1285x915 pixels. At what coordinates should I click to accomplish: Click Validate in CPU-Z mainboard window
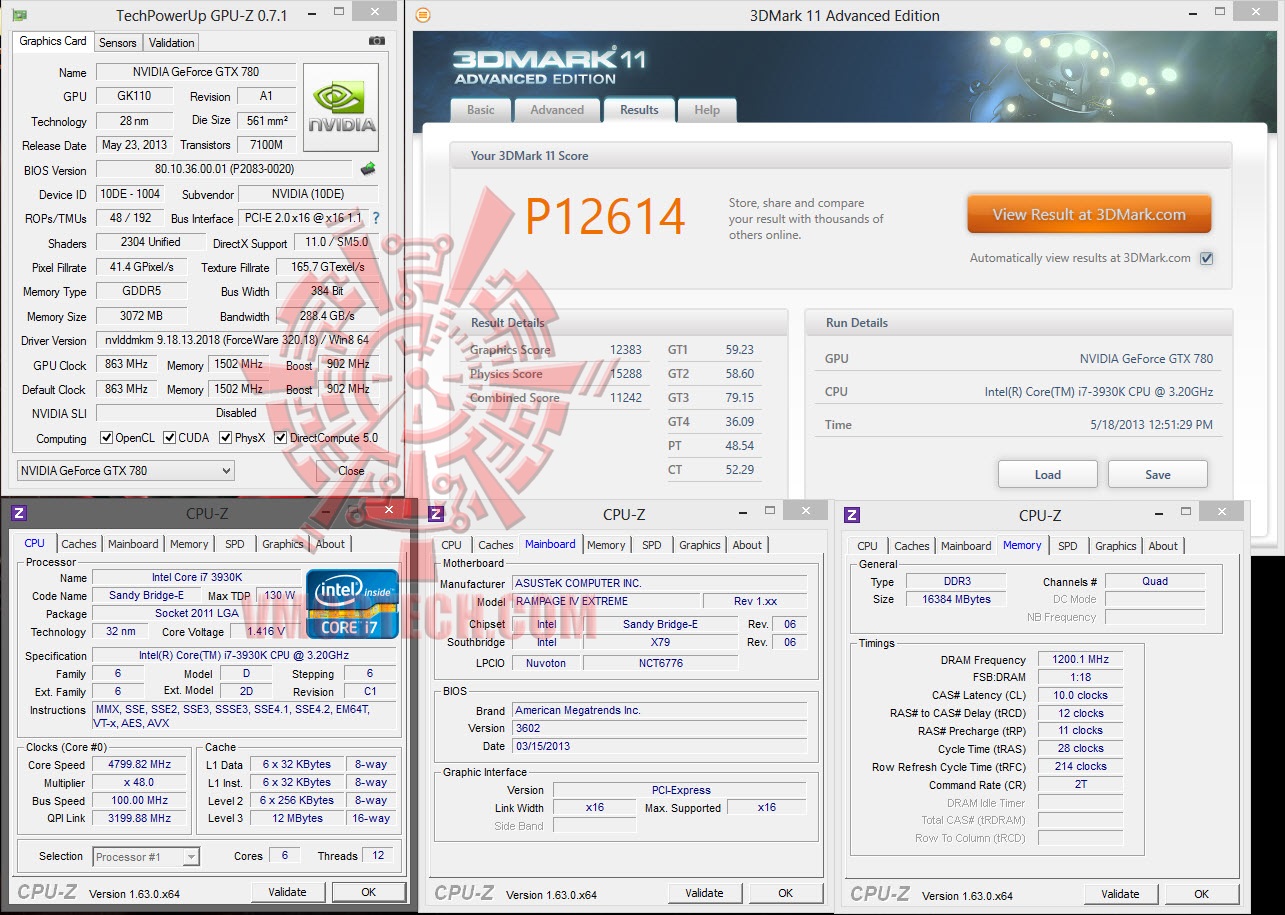(705, 893)
